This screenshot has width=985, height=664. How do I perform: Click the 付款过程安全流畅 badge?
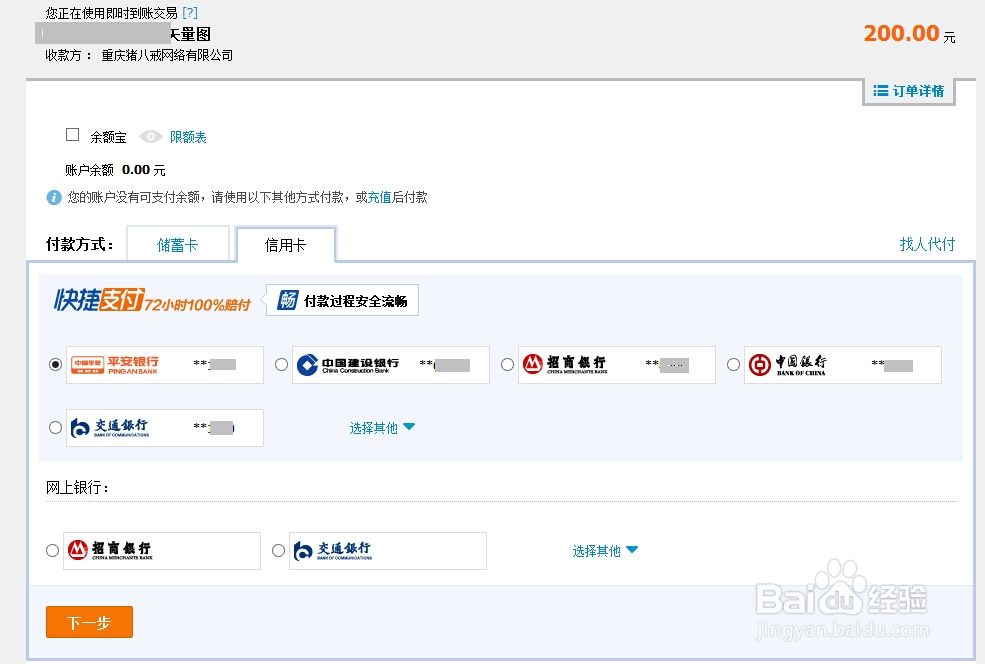pos(342,299)
